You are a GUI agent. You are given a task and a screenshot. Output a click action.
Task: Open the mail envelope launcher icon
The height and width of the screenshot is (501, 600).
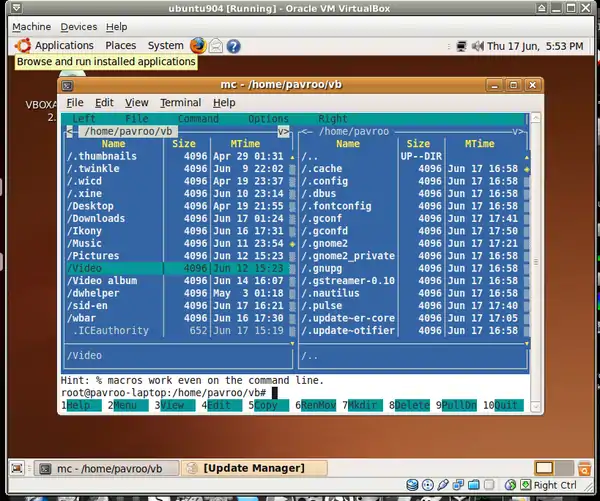pyautogui.click(x=215, y=45)
